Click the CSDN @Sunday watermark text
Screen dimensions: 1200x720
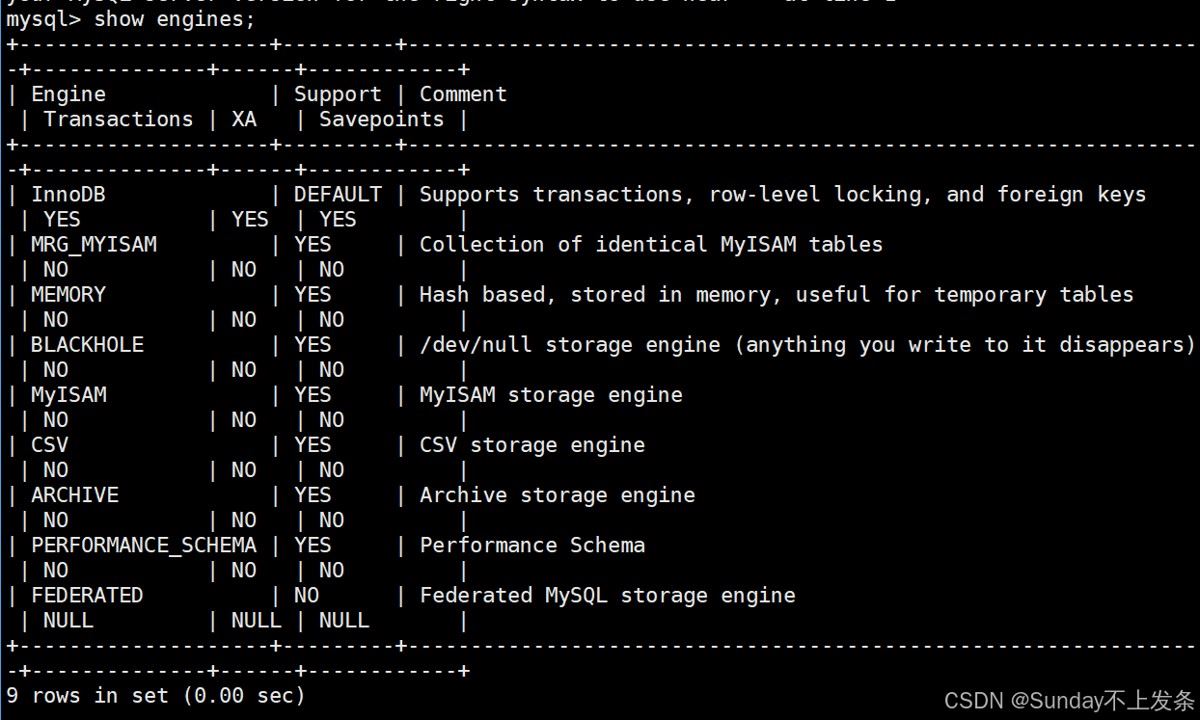click(x=1069, y=699)
